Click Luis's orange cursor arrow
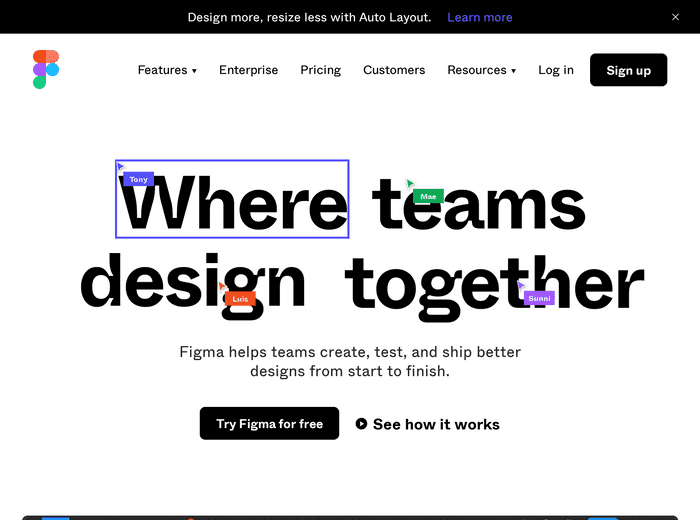 coord(222,286)
